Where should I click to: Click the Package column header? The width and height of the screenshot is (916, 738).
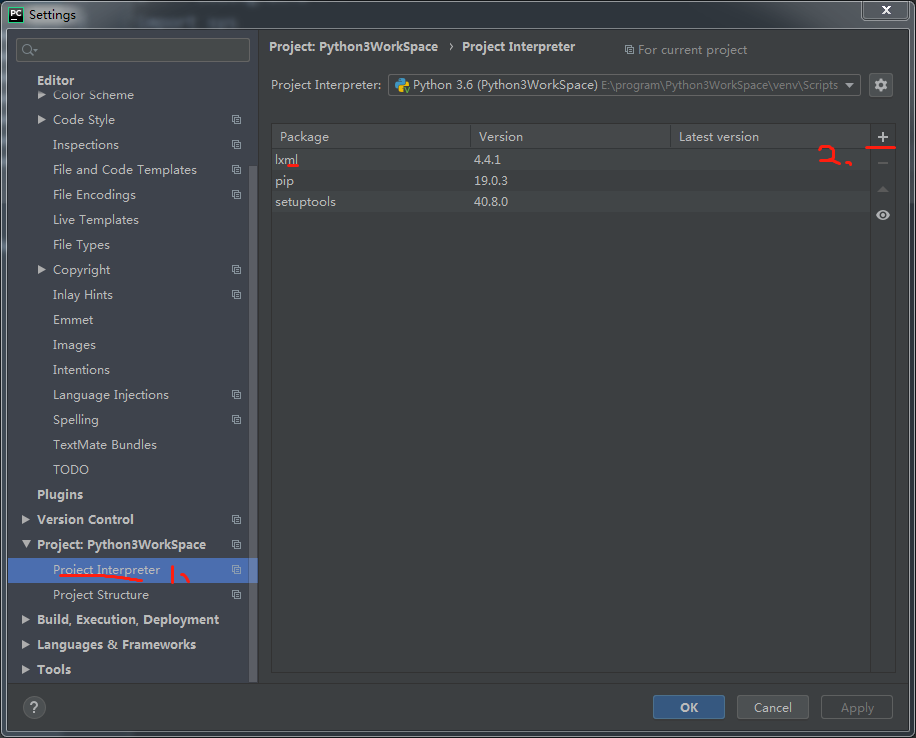tap(371, 137)
